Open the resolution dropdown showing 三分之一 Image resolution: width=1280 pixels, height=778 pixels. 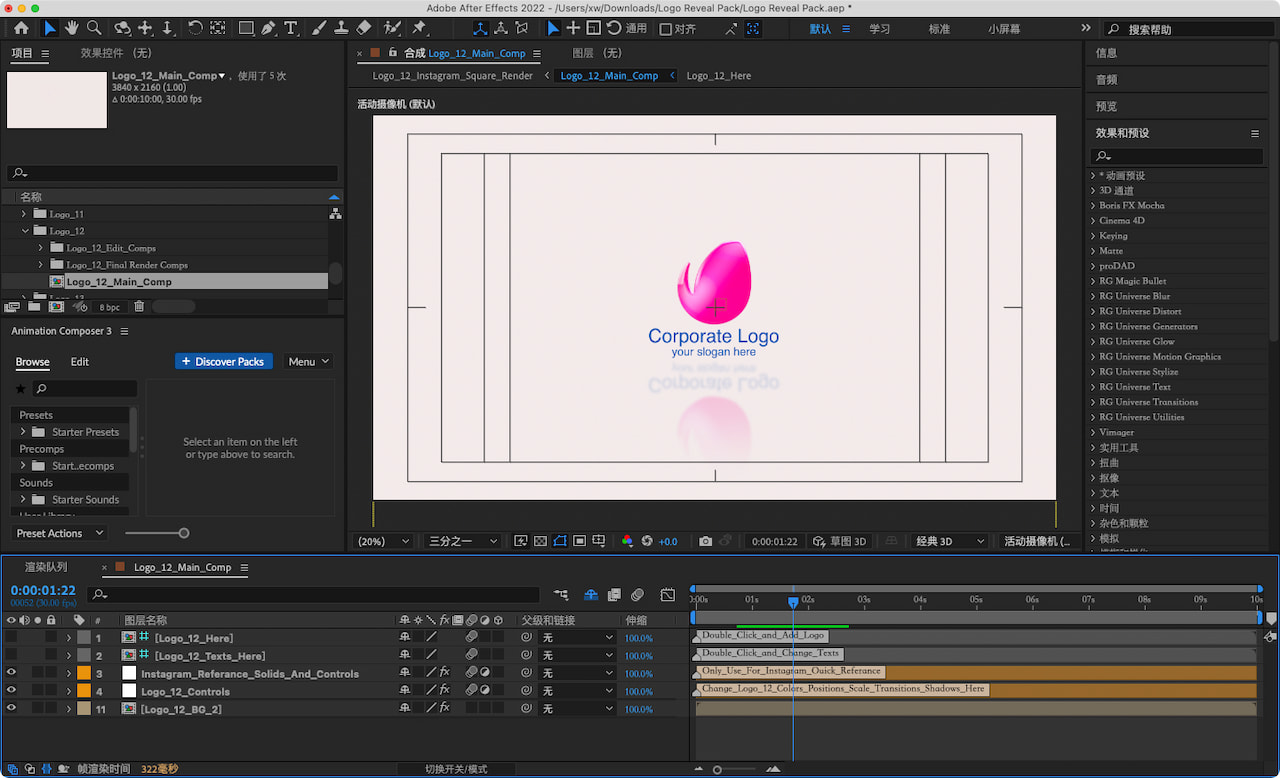point(460,541)
